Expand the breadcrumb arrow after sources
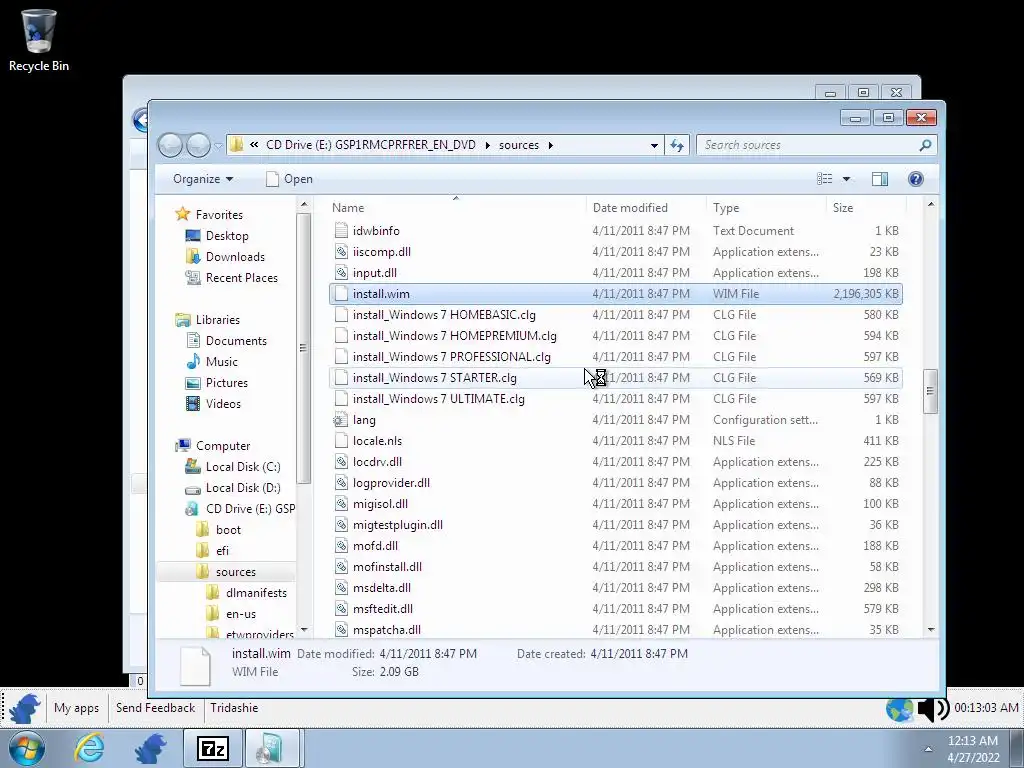The image size is (1024, 768). click(x=551, y=145)
